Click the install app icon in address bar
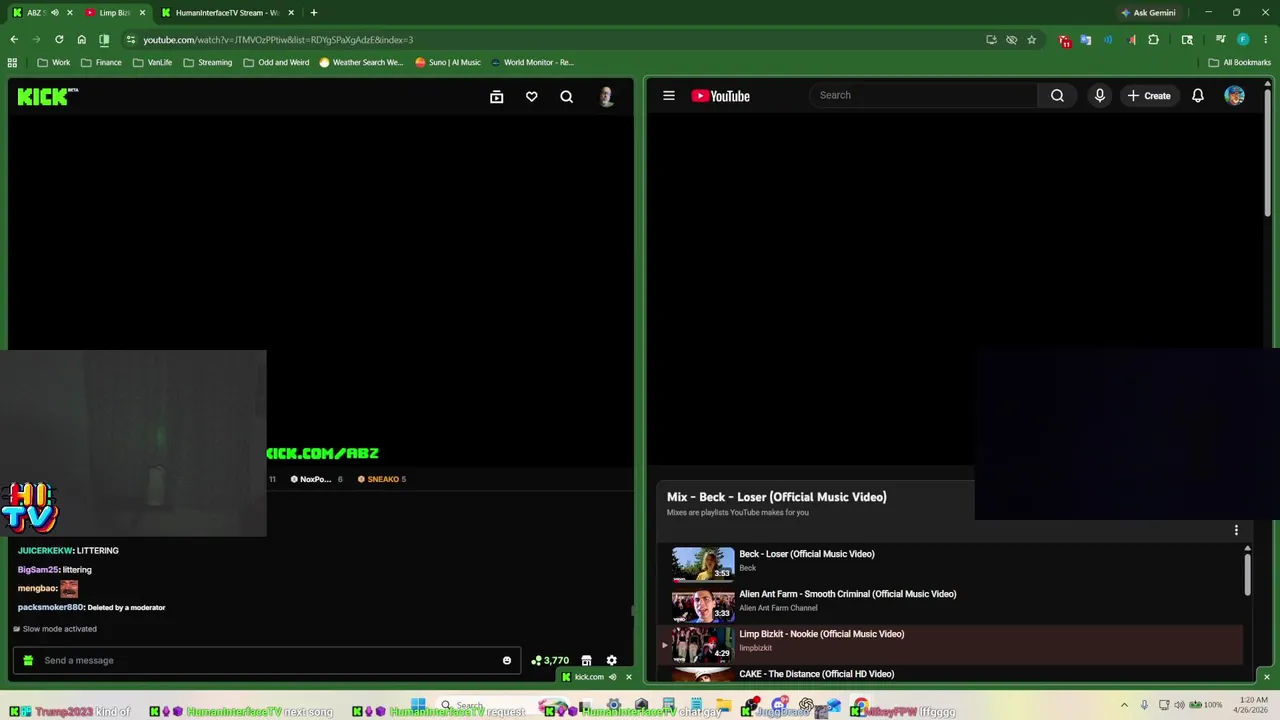The width and height of the screenshot is (1280, 720). 991,40
